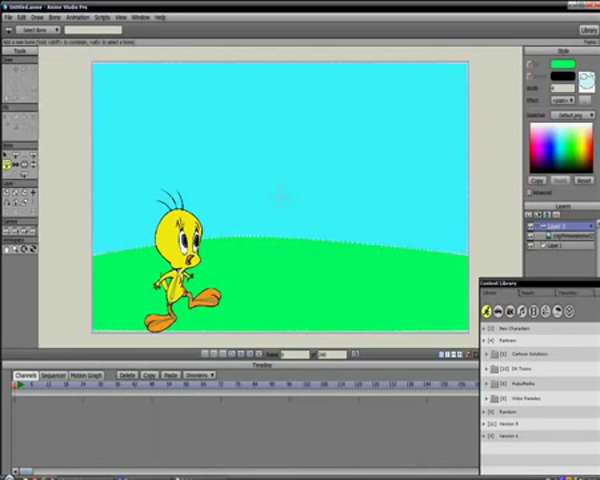This screenshot has width=600, height=480.
Task: Click the seventh category icon in Content Library
Action: pos(558,311)
